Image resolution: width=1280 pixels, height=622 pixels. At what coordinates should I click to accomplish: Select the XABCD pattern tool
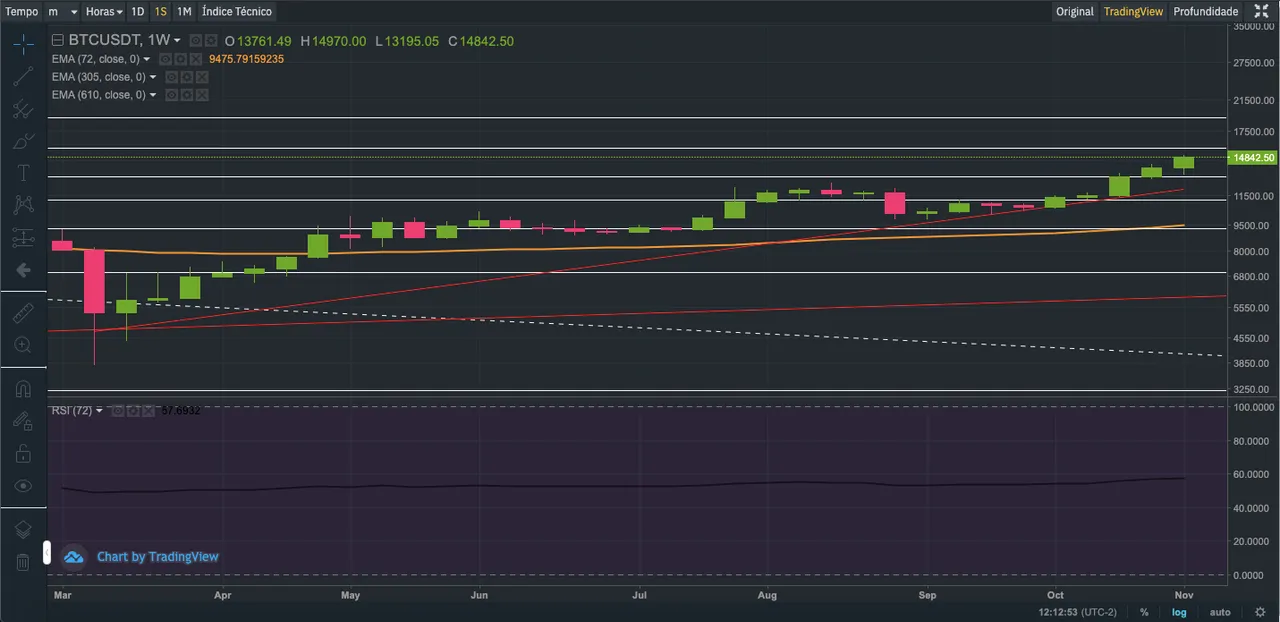pyautogui.click(x=23, y=205)
